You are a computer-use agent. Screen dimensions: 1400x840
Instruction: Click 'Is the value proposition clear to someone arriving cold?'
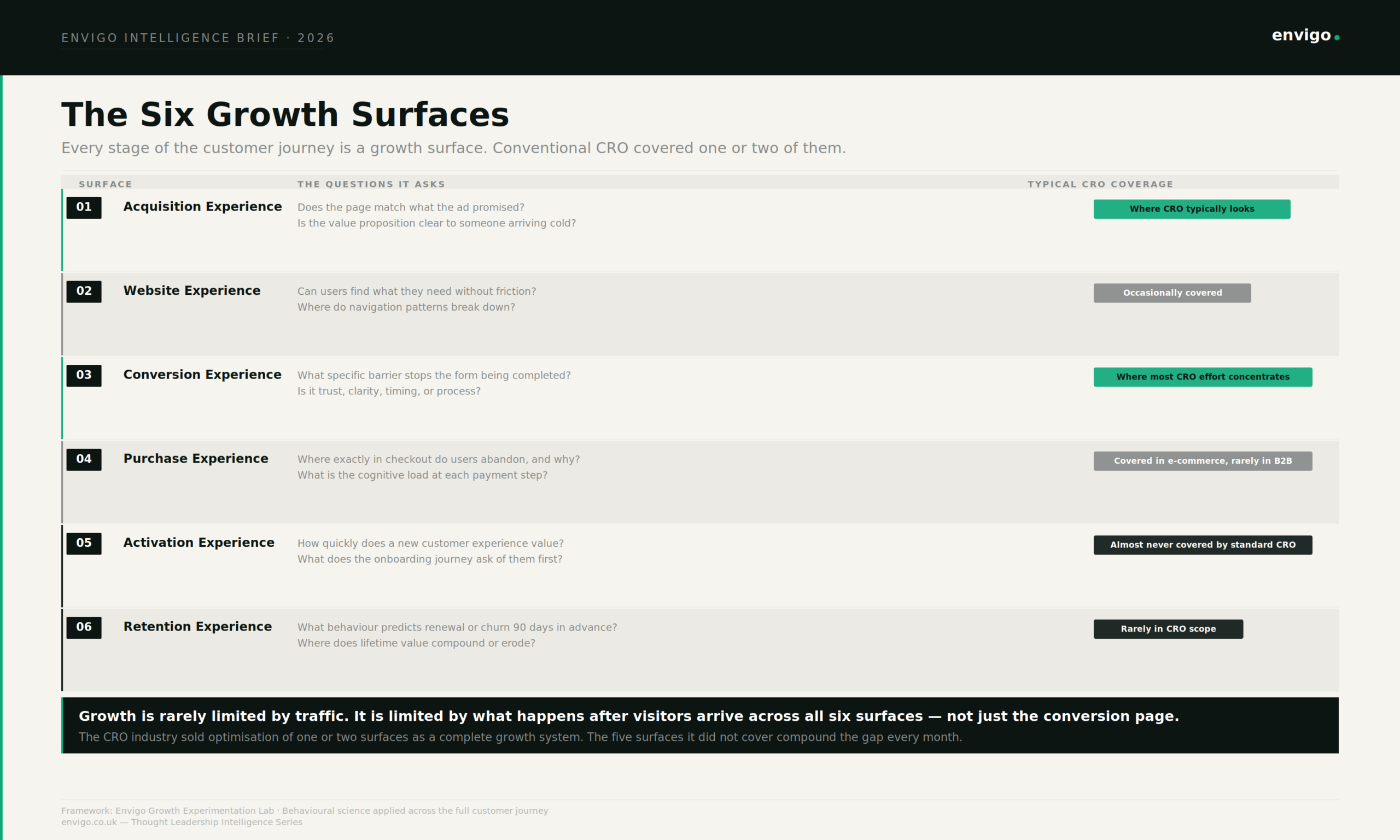click(x=437, y=224)
